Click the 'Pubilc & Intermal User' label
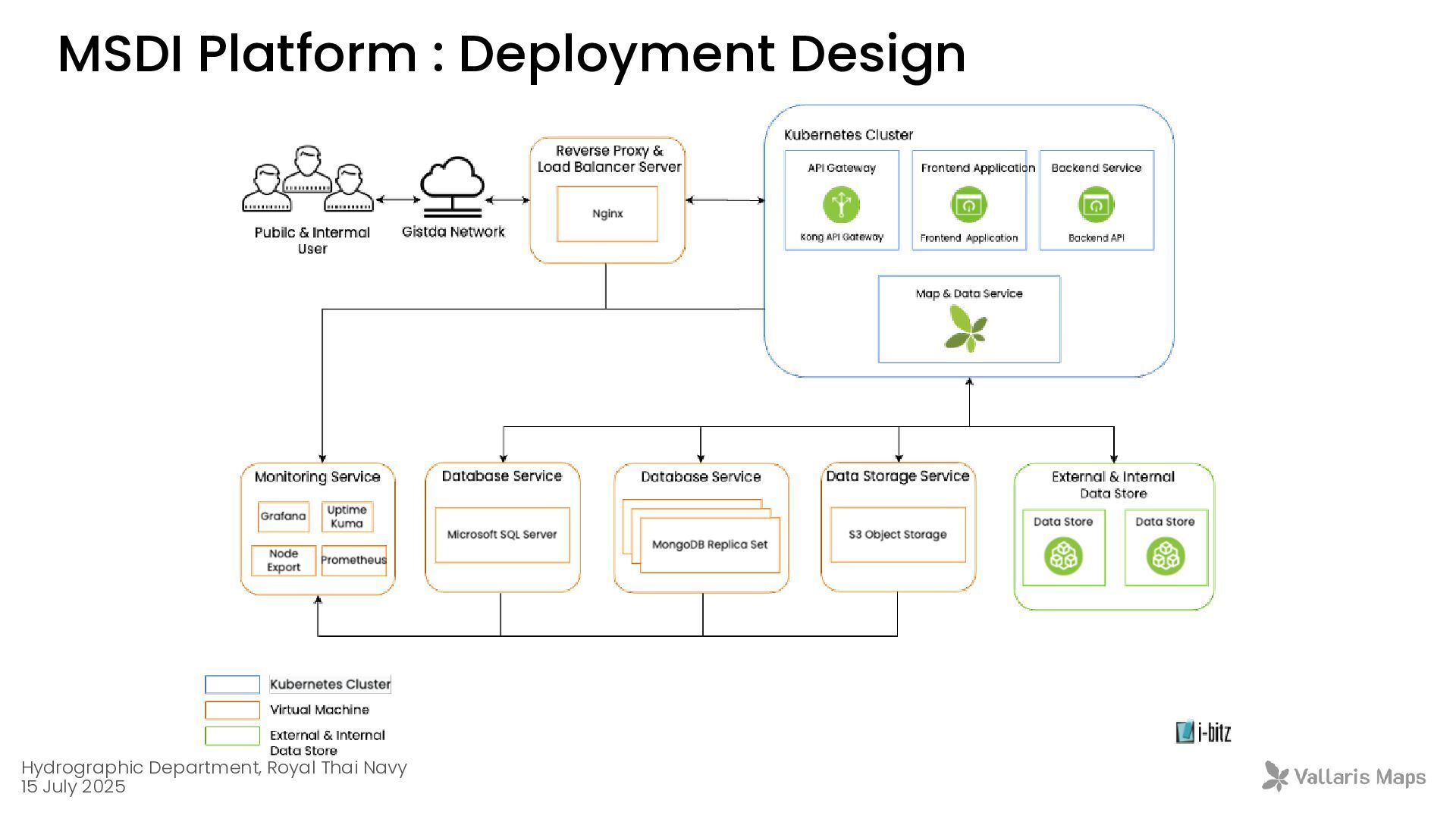The width and height of the screenshot is (1456, 819). (312, 240)
